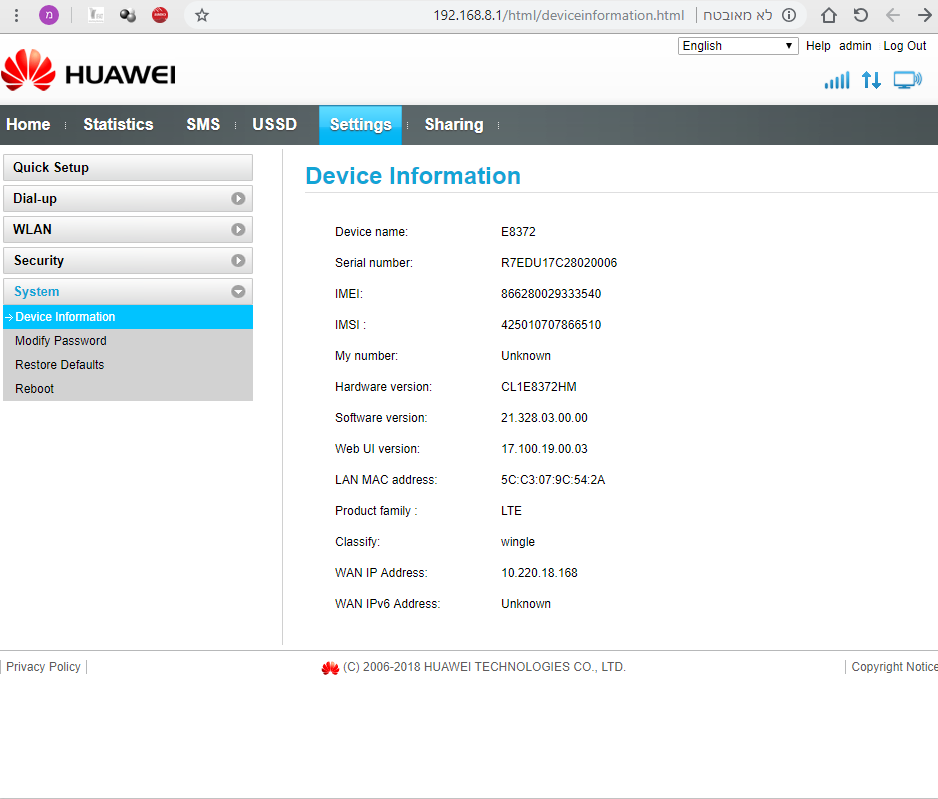Open Modify Password page
938x799 pixels.
pyautogui.click(x=60, y=341)
